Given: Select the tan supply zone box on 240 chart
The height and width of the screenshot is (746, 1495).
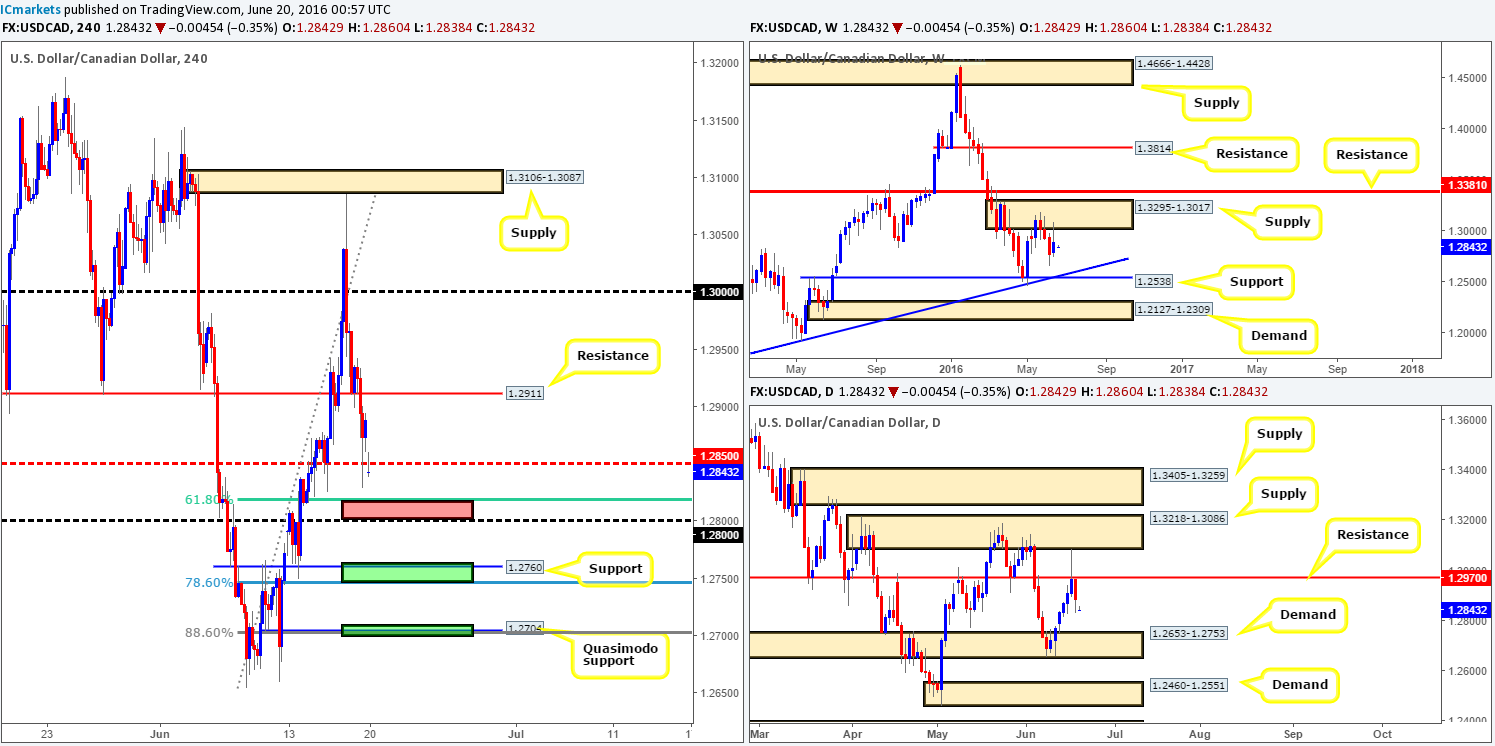Looking at the screenshot, I should point(345,181).
